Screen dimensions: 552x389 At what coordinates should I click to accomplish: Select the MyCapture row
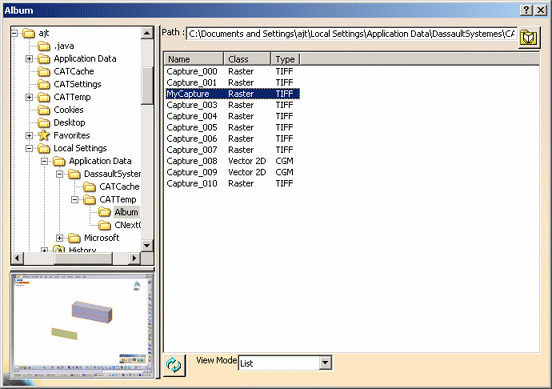pyautogui.click(x=232, y=94)
